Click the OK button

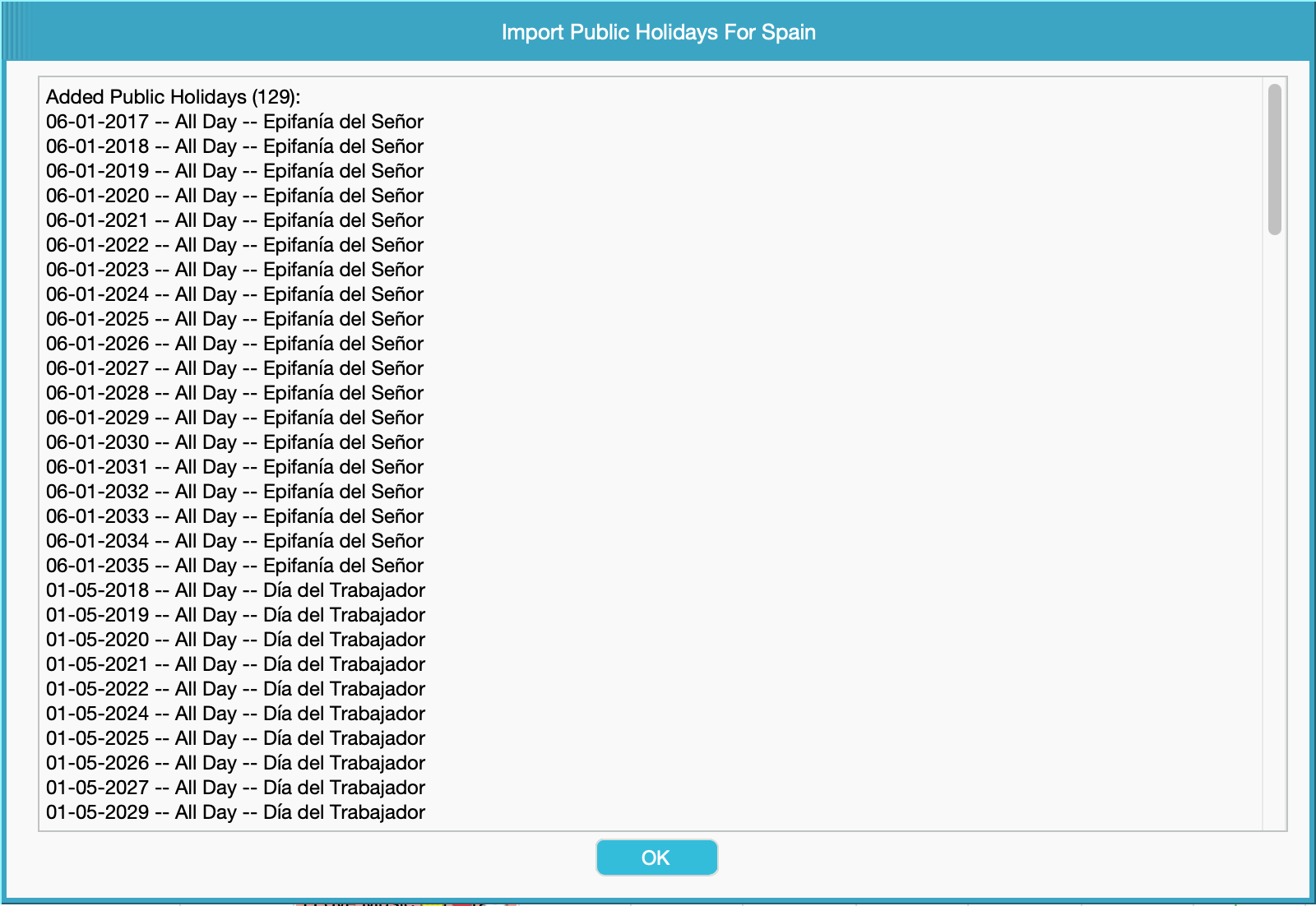656,857
